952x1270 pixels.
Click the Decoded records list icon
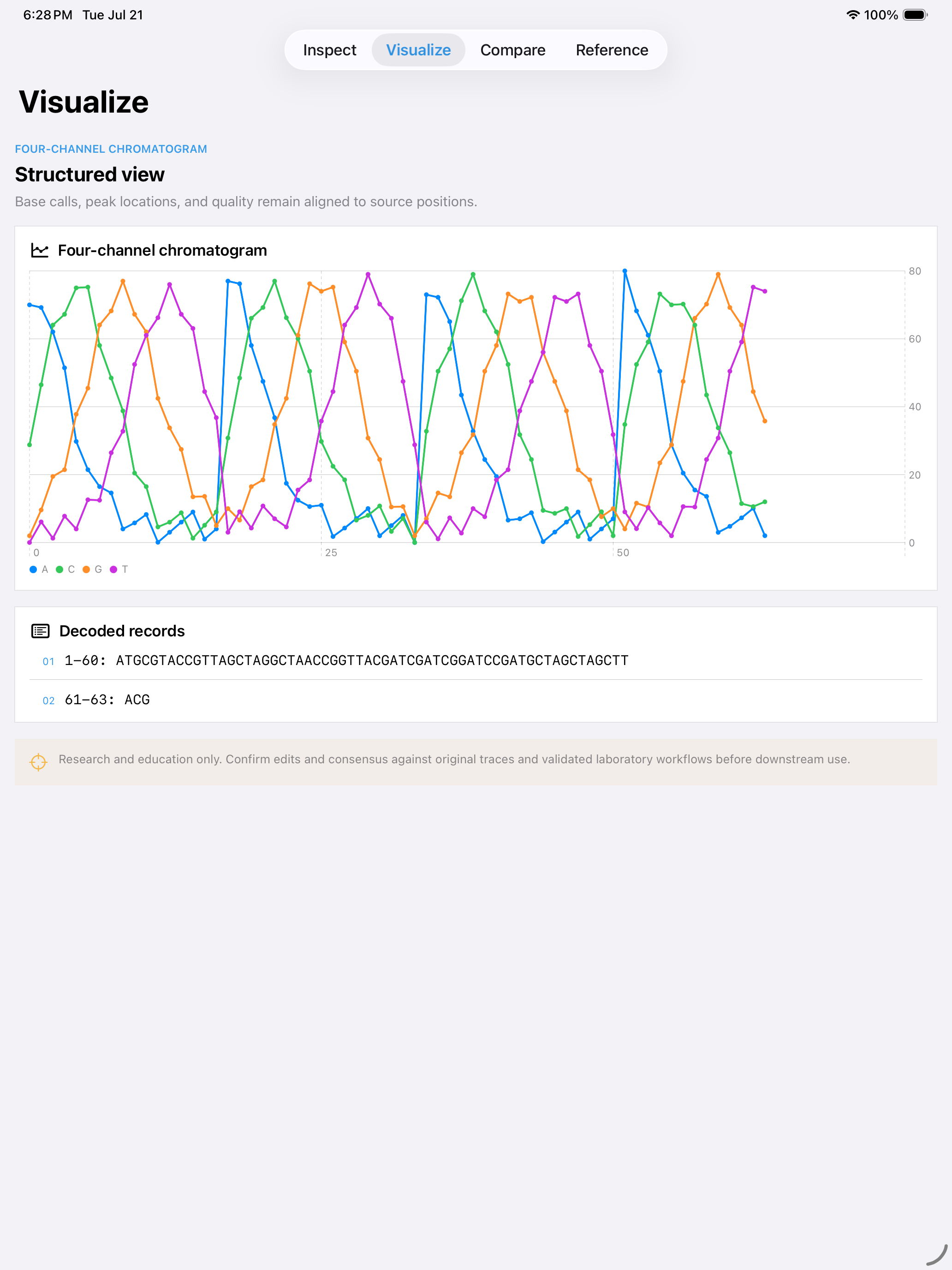[x=40, y=631]
